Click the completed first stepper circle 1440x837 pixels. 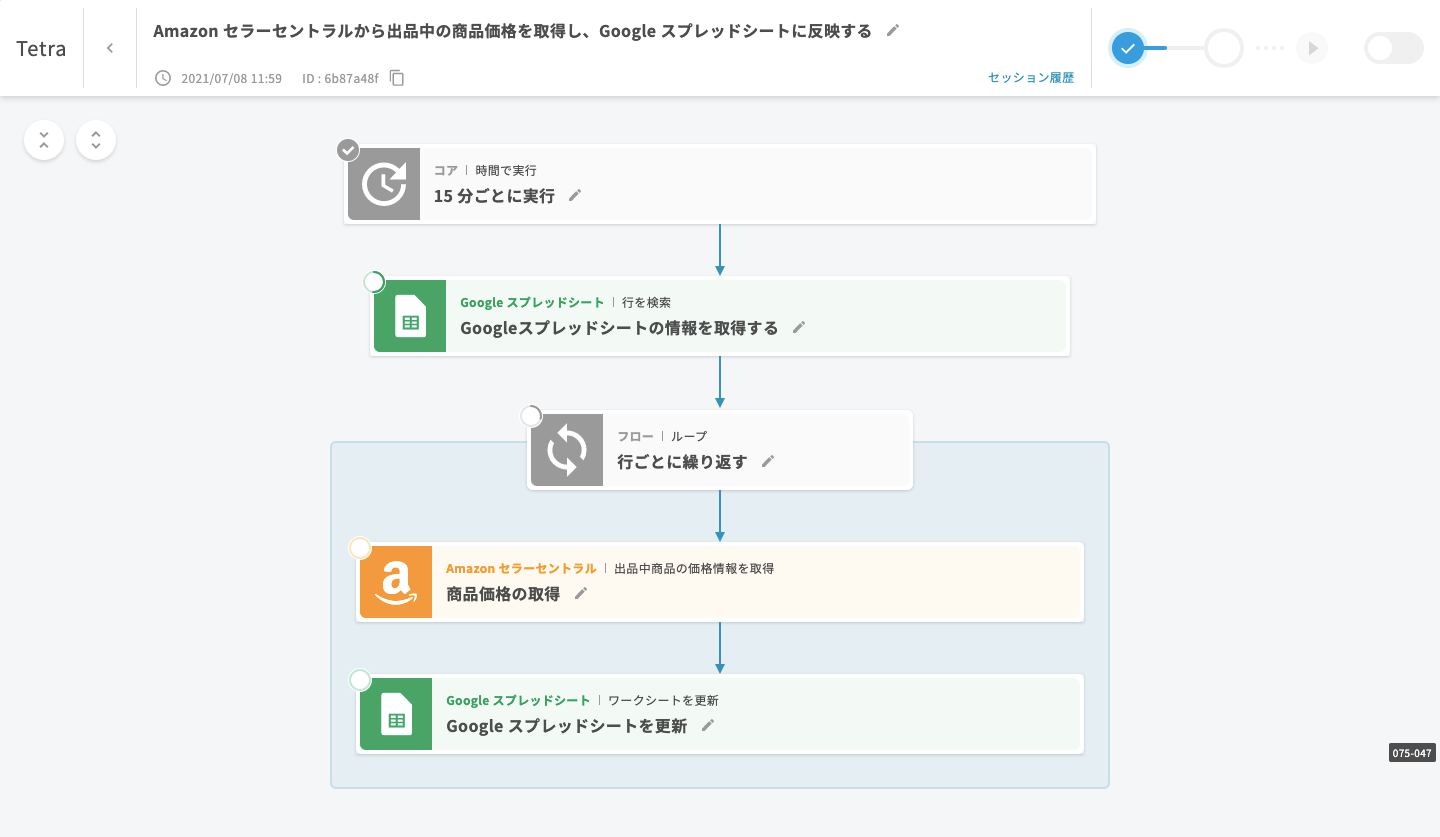click(x=1128, y=48)
